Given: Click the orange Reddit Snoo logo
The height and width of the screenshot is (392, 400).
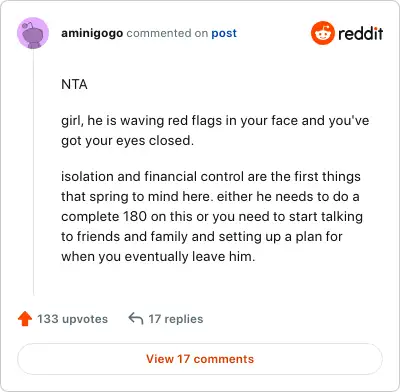Looking at the screenshot, I should point(322,33).
